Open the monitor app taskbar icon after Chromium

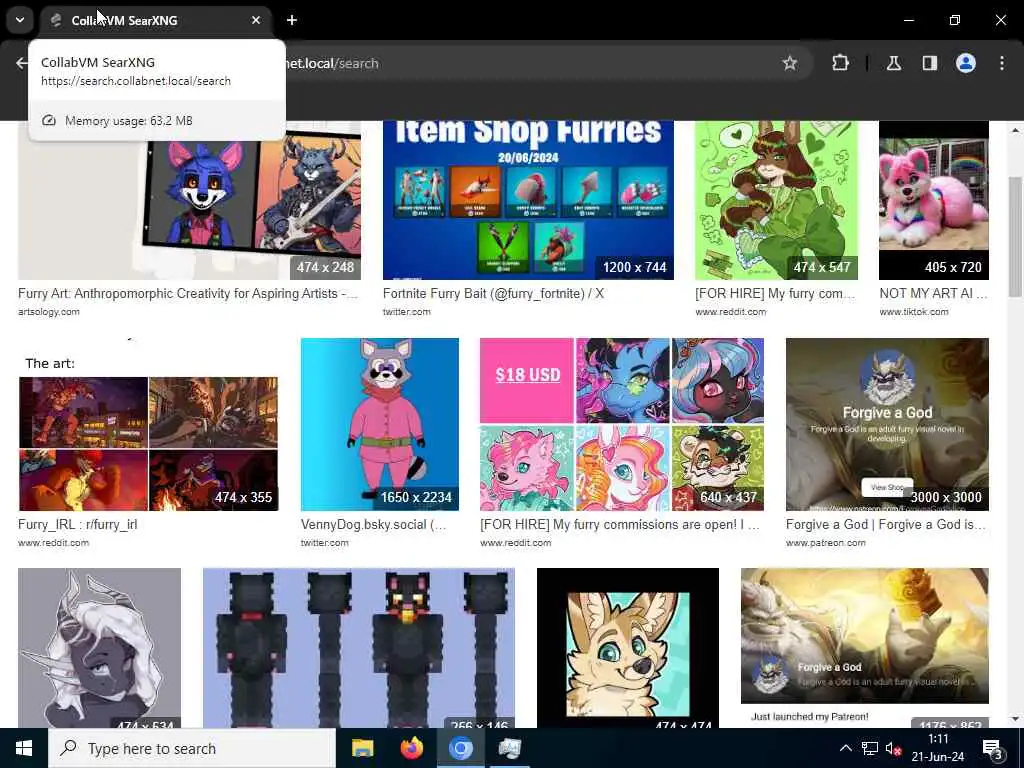(509, 748)
